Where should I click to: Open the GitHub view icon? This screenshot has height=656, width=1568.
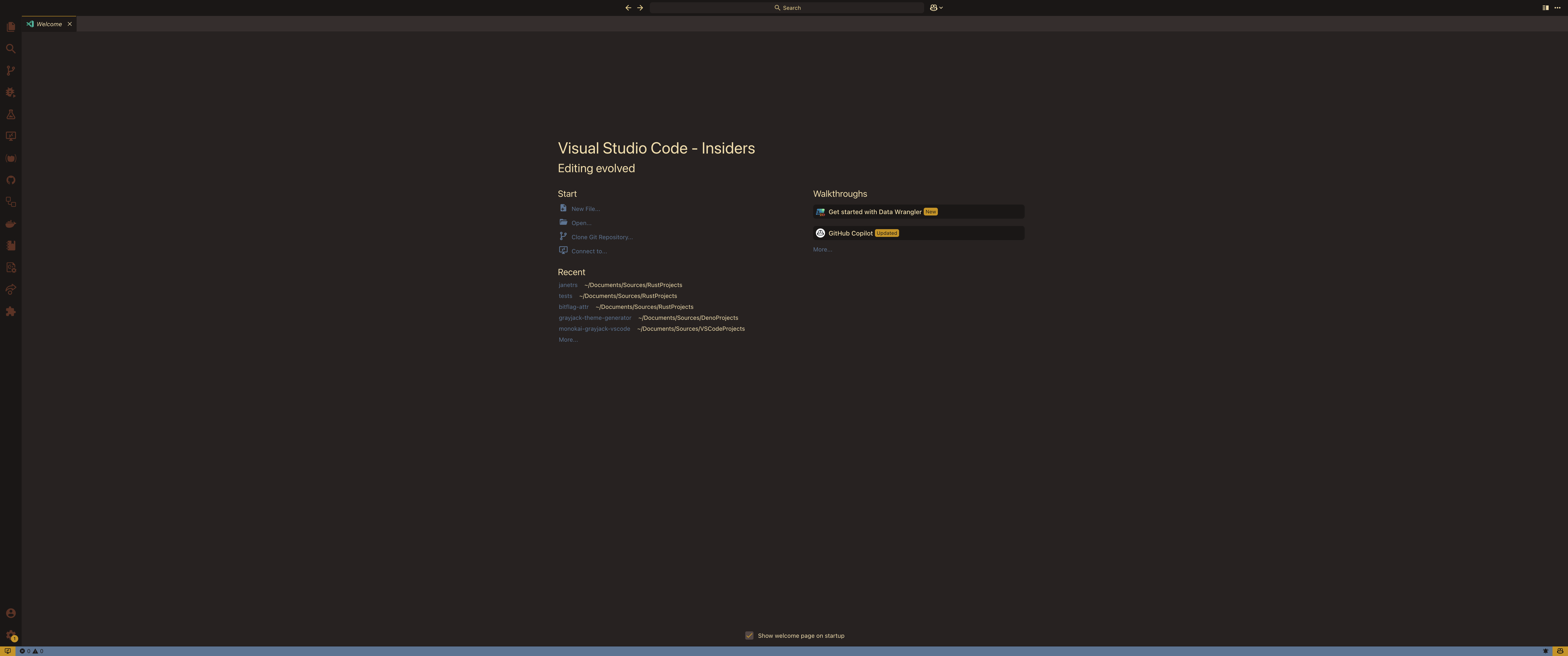[x=10, y=180]
